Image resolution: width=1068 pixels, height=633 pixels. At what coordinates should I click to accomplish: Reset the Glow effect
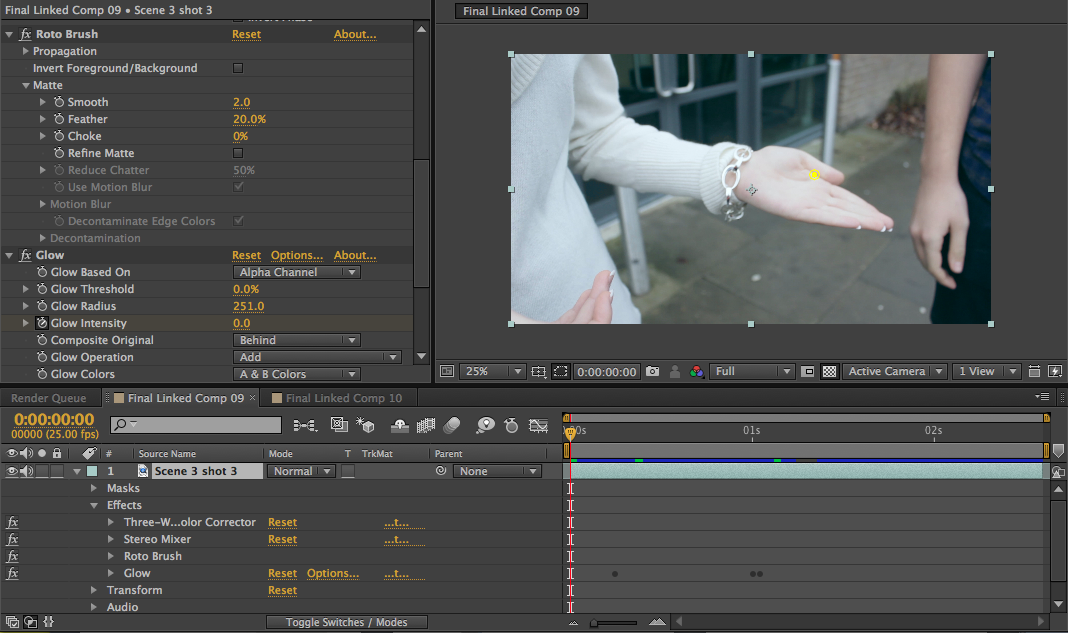click(246, 254)
